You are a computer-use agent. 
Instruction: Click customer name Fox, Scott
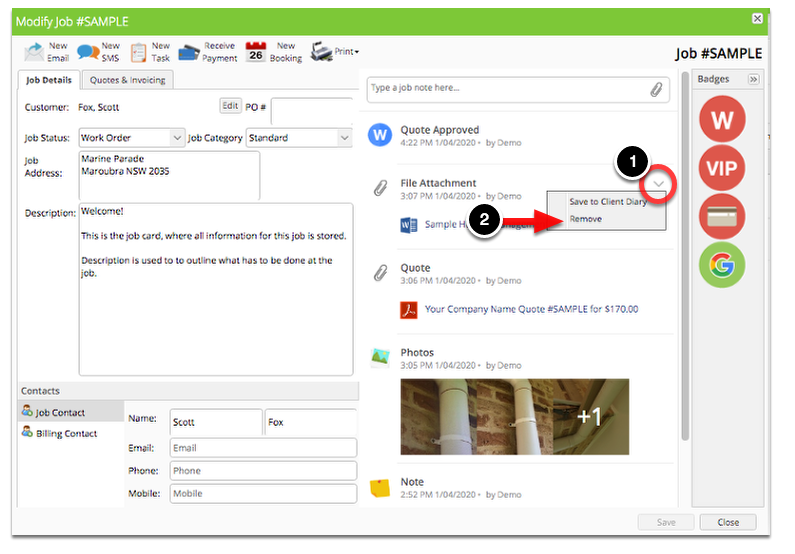(x=98, y=107)
